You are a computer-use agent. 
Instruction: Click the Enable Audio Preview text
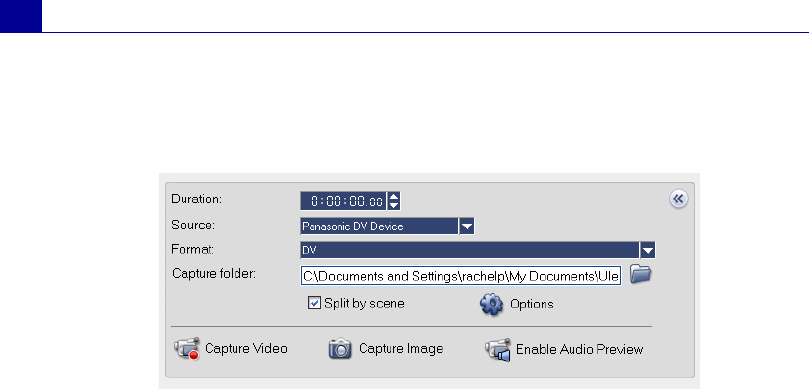(579, 349)
